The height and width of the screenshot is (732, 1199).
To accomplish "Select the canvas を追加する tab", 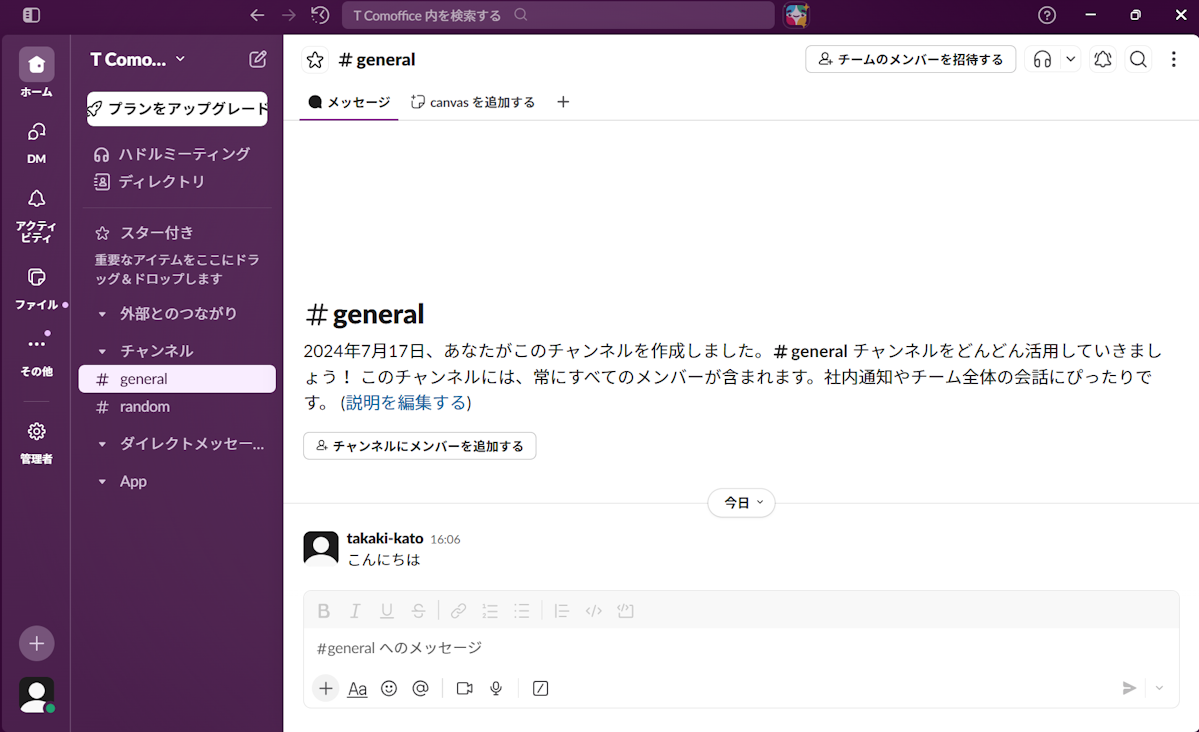I will (473, 102).
